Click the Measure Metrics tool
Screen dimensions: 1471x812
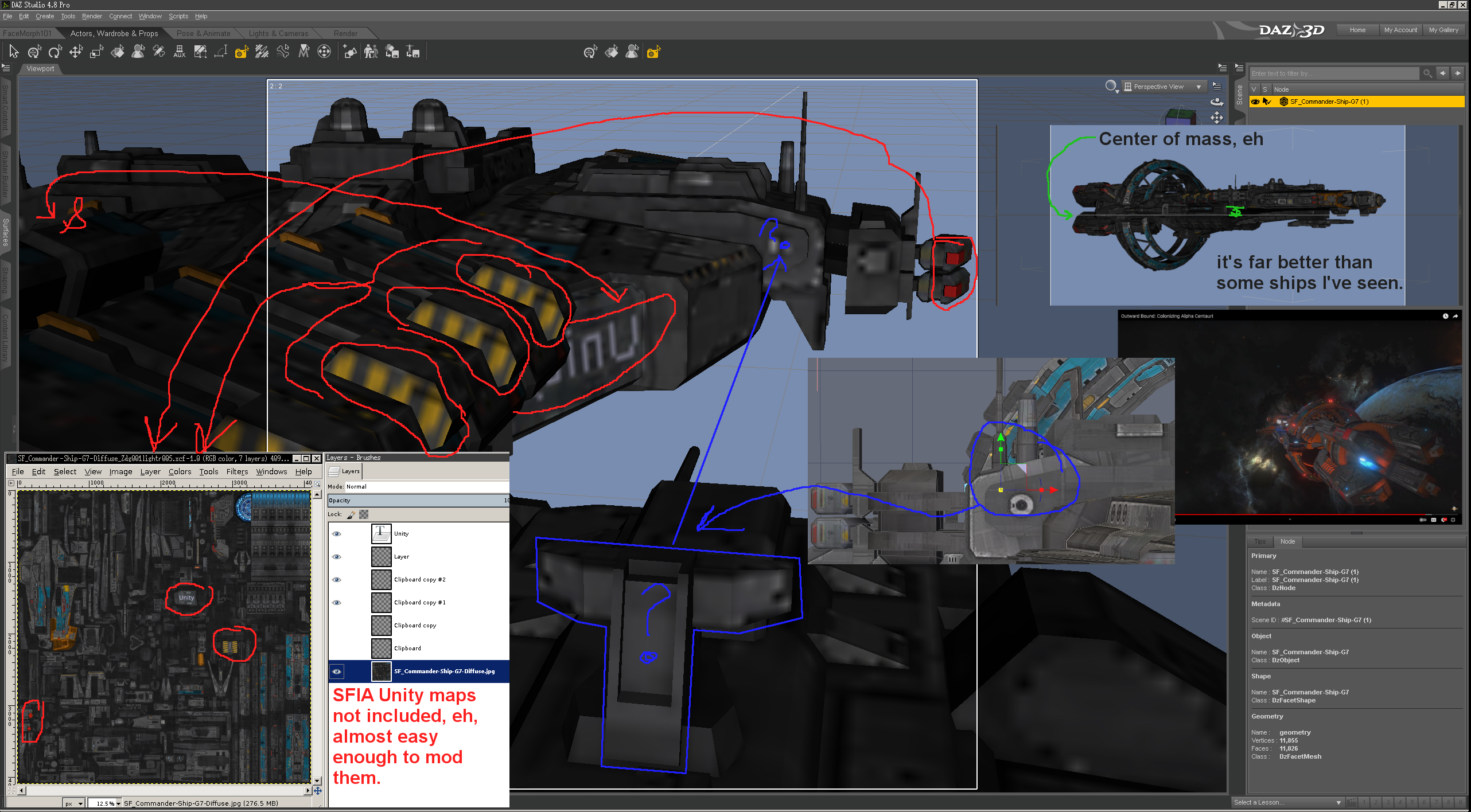[221, 52]
